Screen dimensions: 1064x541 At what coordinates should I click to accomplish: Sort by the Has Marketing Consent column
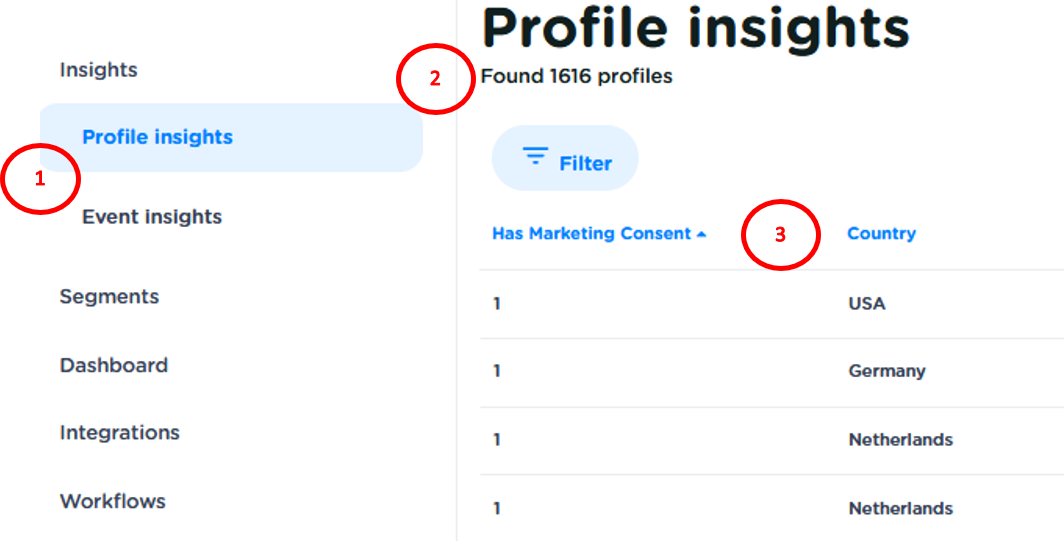point(591,234)
